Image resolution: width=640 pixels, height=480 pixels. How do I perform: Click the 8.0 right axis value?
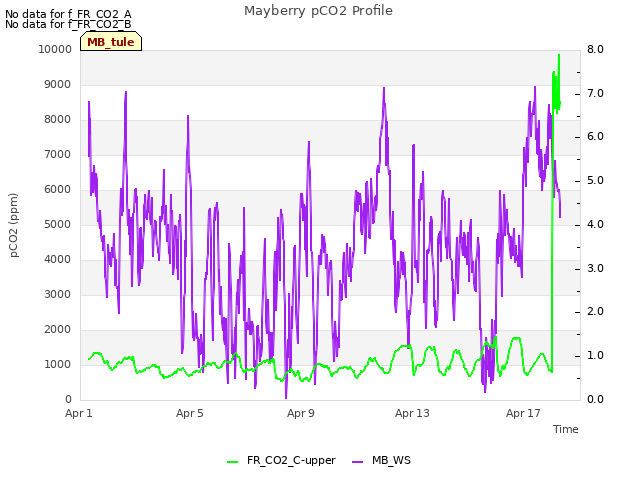(x=595, y=49)
